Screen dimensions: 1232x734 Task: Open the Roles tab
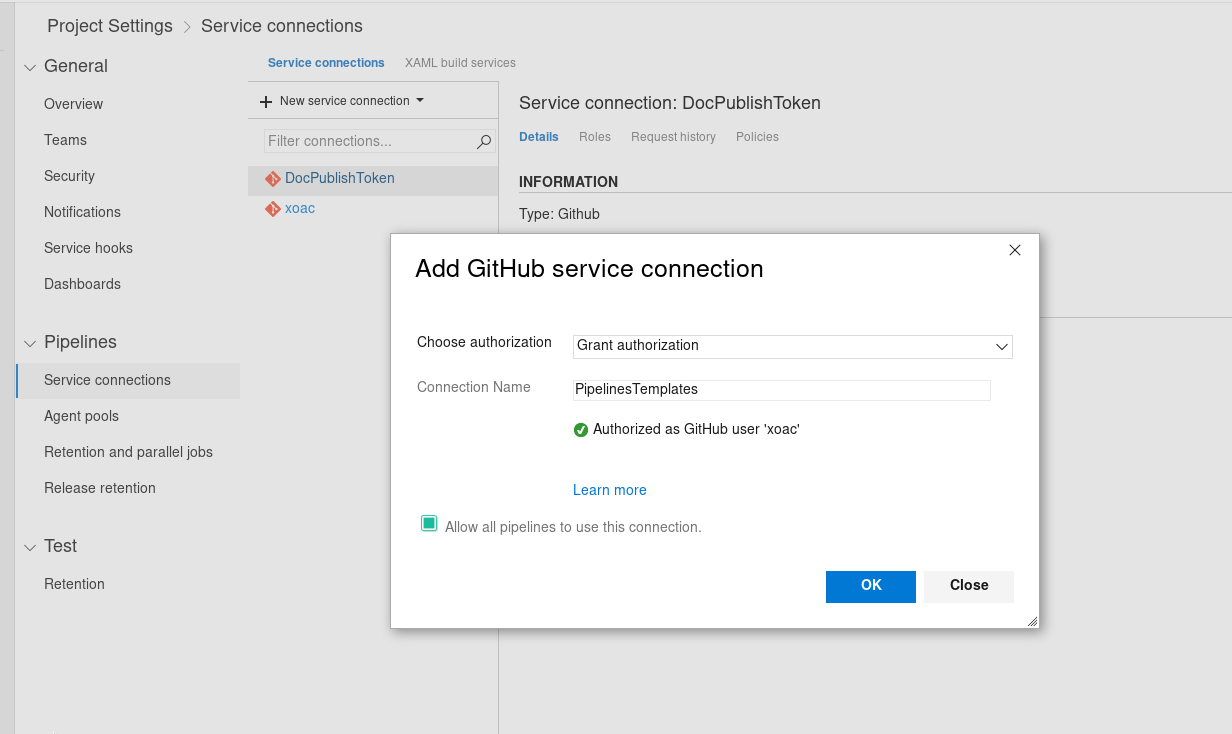[595, 137]
